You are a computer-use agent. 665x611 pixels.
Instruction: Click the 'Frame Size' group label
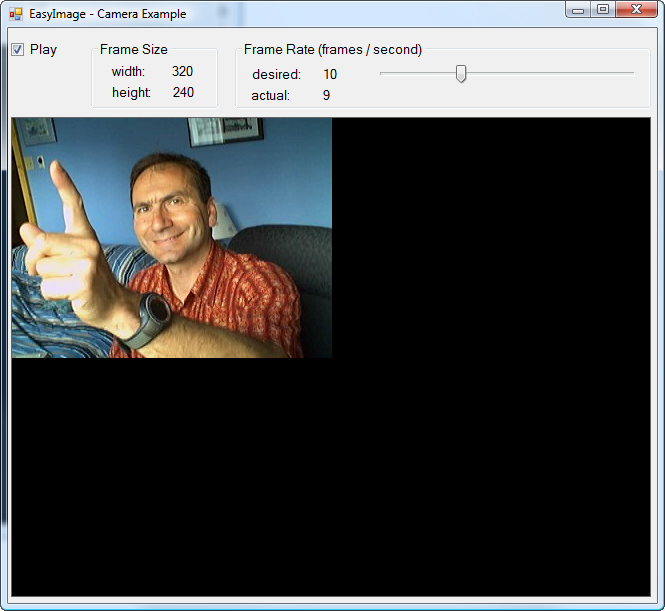pos(134,50)
